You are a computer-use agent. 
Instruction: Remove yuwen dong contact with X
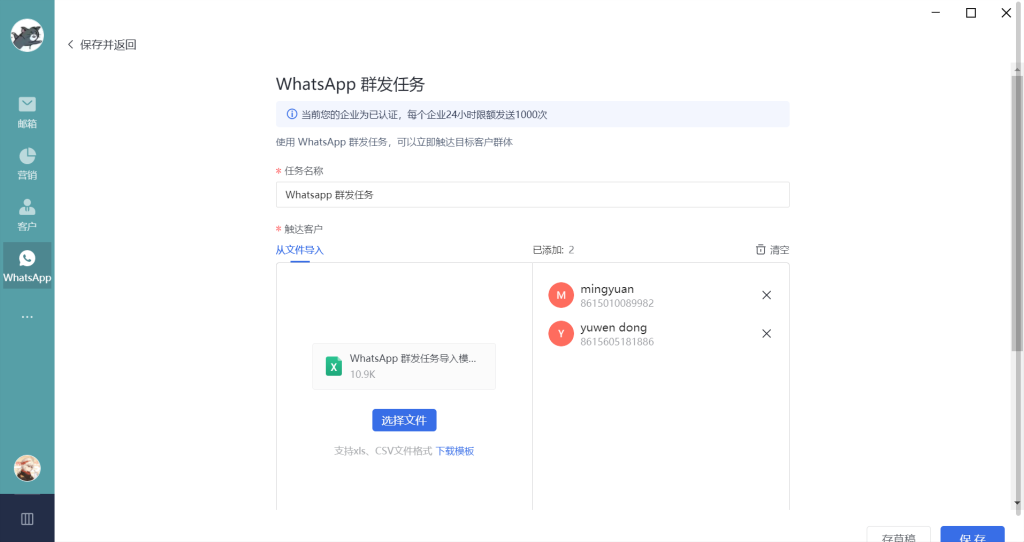[x=767, y=334]
